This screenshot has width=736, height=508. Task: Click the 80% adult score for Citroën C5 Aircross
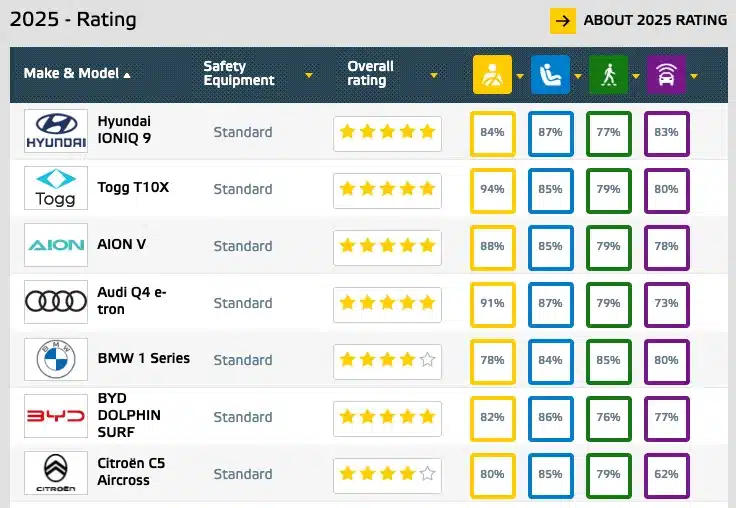tap(492, 476)
